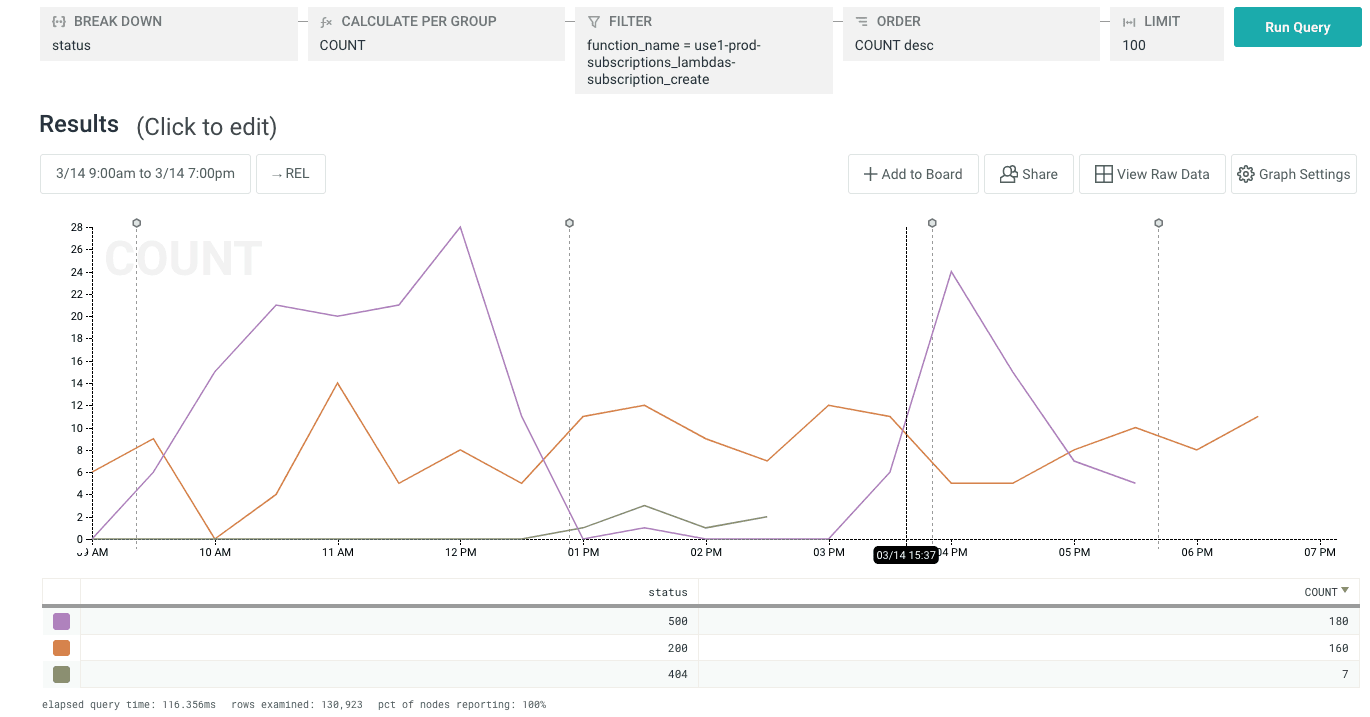The width and height of the screenshot is (1370, 717).
Task: Add the graph to a Board
Action: (912, 174)
